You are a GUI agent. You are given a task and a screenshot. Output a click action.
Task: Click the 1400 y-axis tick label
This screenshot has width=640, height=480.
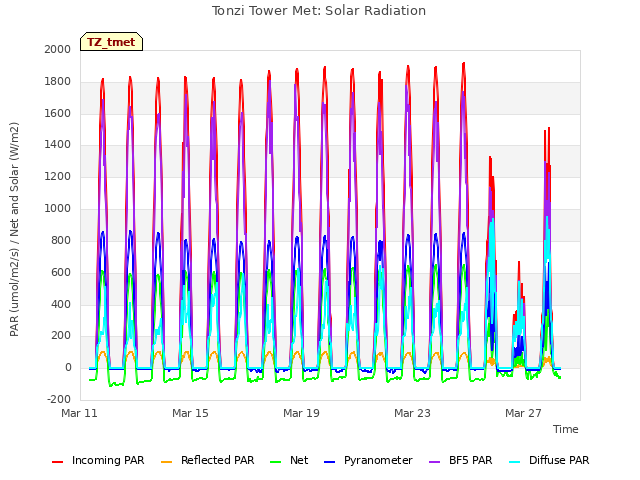click(x=58, y=144)
